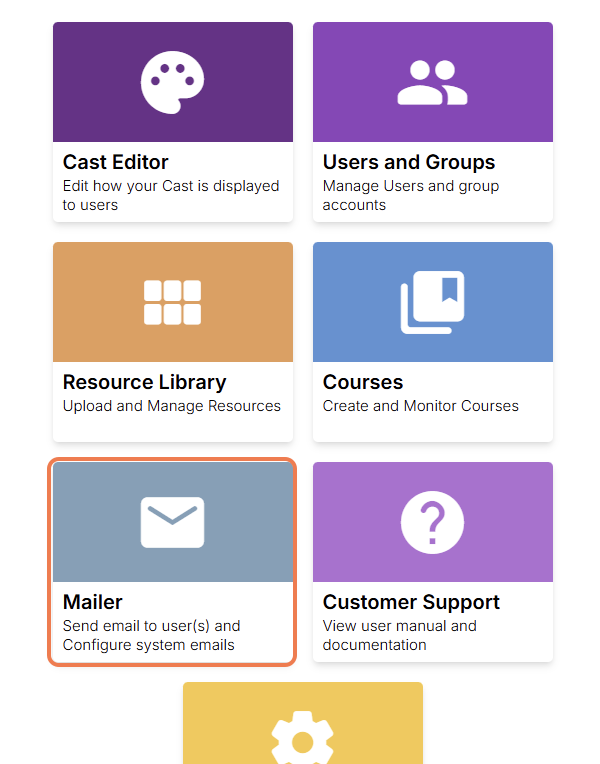
Task: Click 'View user manual and documentation' text
Action: point(399,635)
